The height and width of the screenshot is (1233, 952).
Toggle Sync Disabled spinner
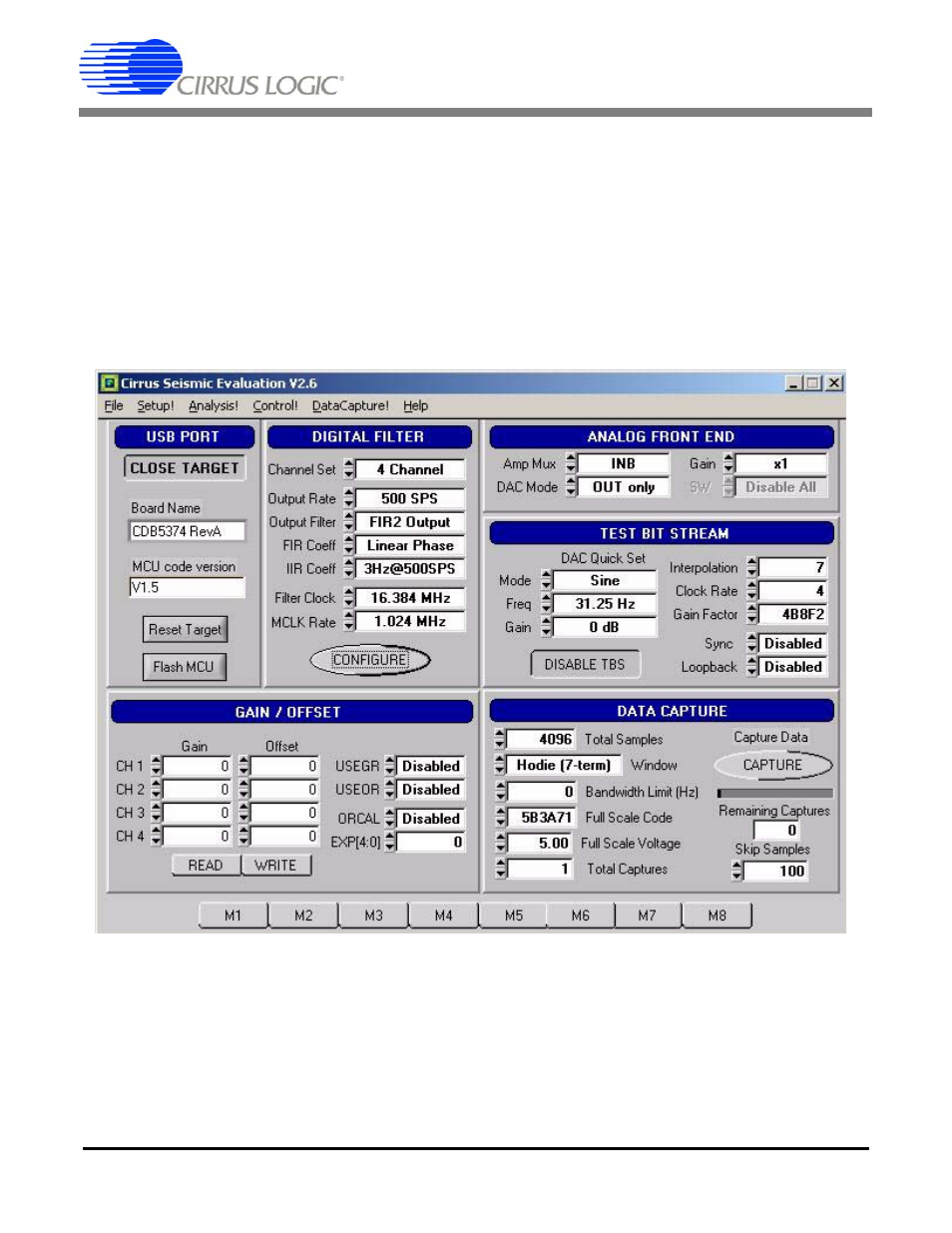751,644
